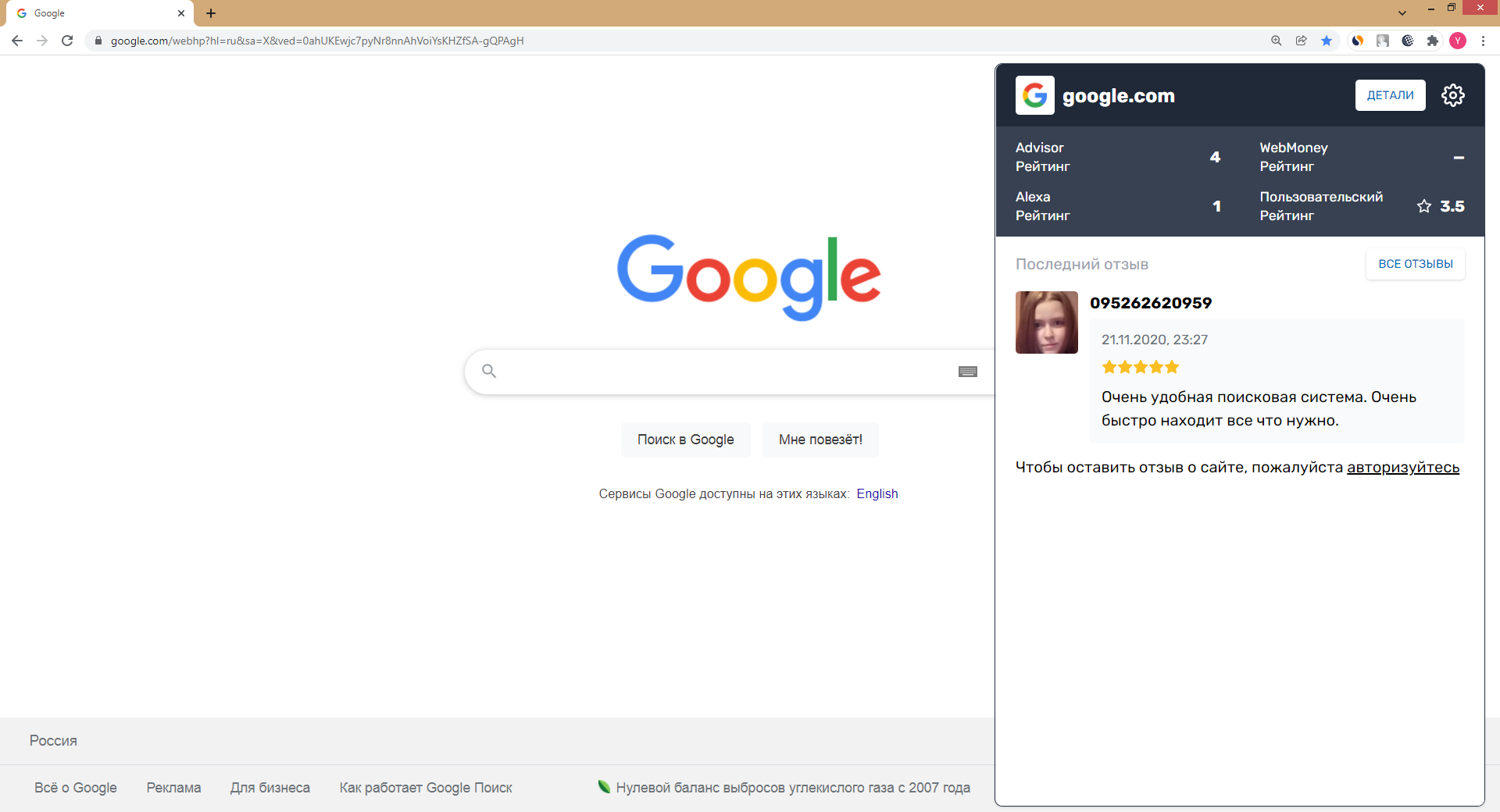The image size is (1500, 812).
Task: Click the five-star review rating
Action: [x=1141, y=367]
